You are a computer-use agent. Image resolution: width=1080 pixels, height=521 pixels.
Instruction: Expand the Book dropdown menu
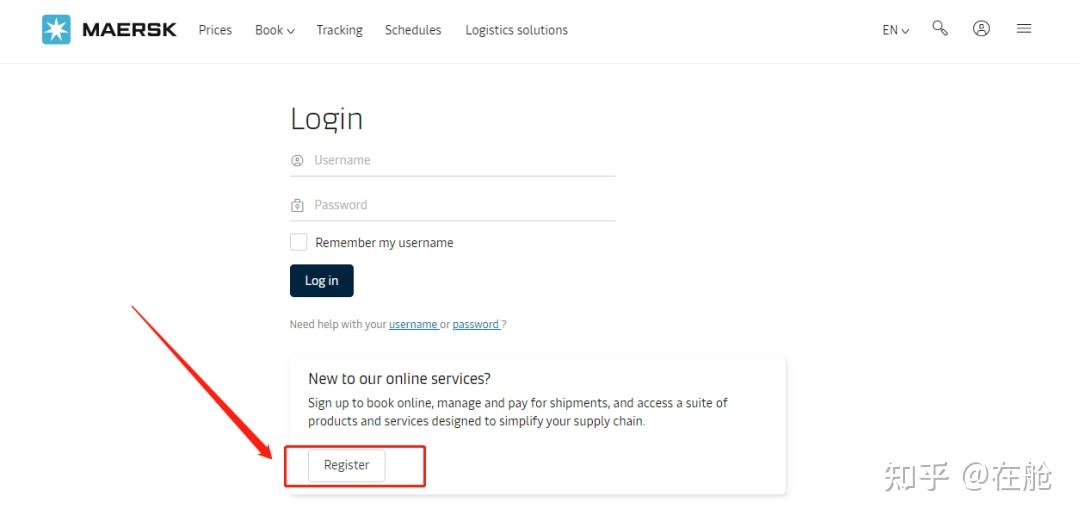pos(274,30)
